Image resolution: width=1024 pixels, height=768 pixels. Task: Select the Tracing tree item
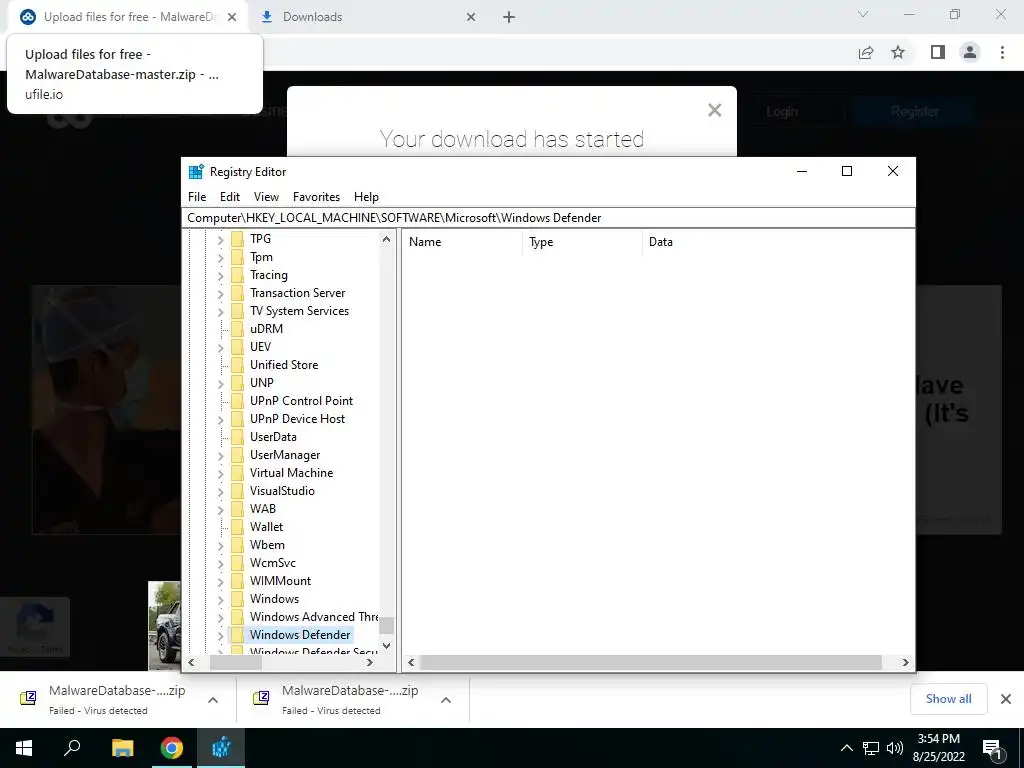[268, 274]
